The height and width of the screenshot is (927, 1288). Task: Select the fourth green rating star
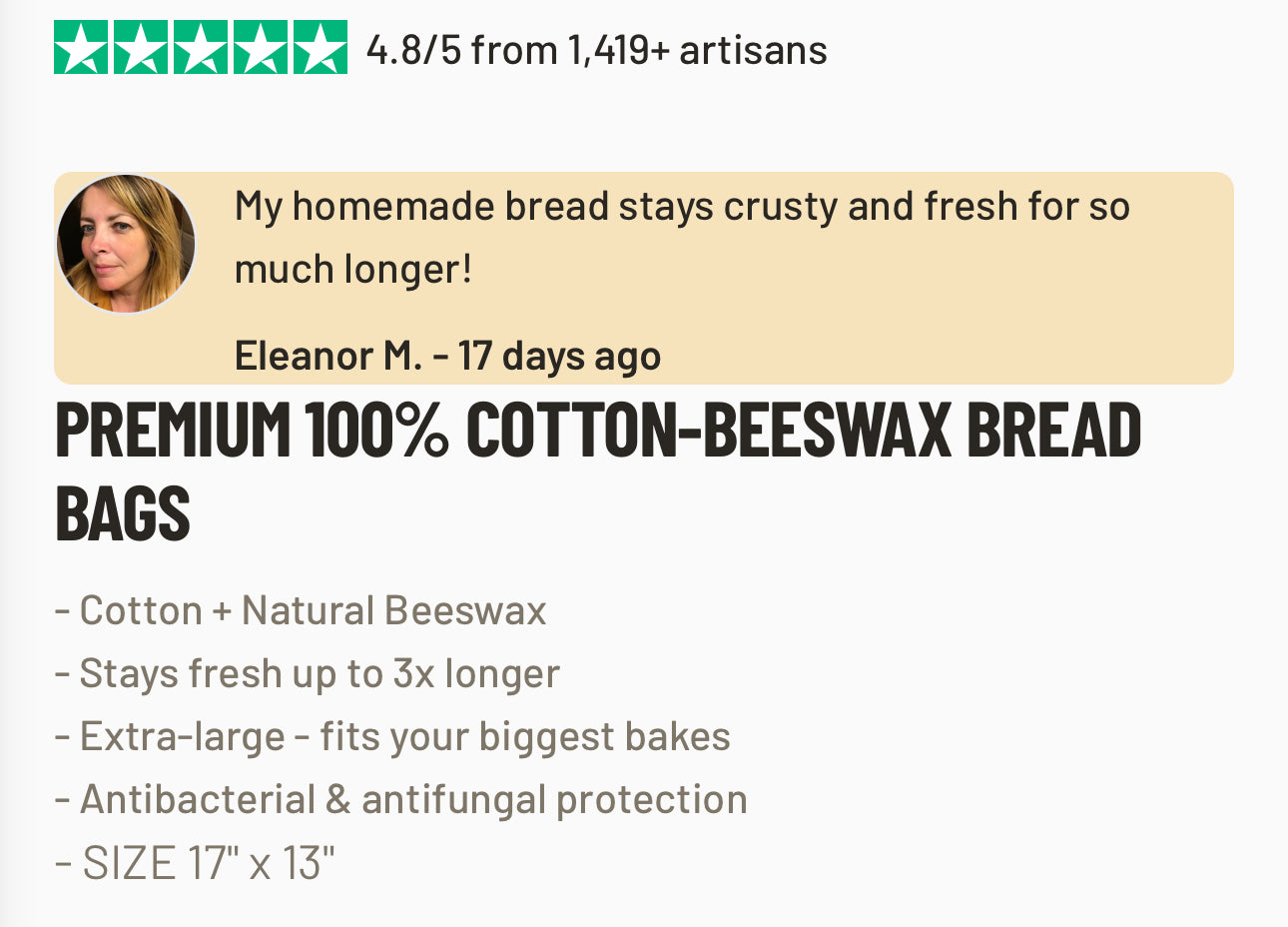point(261,48)
